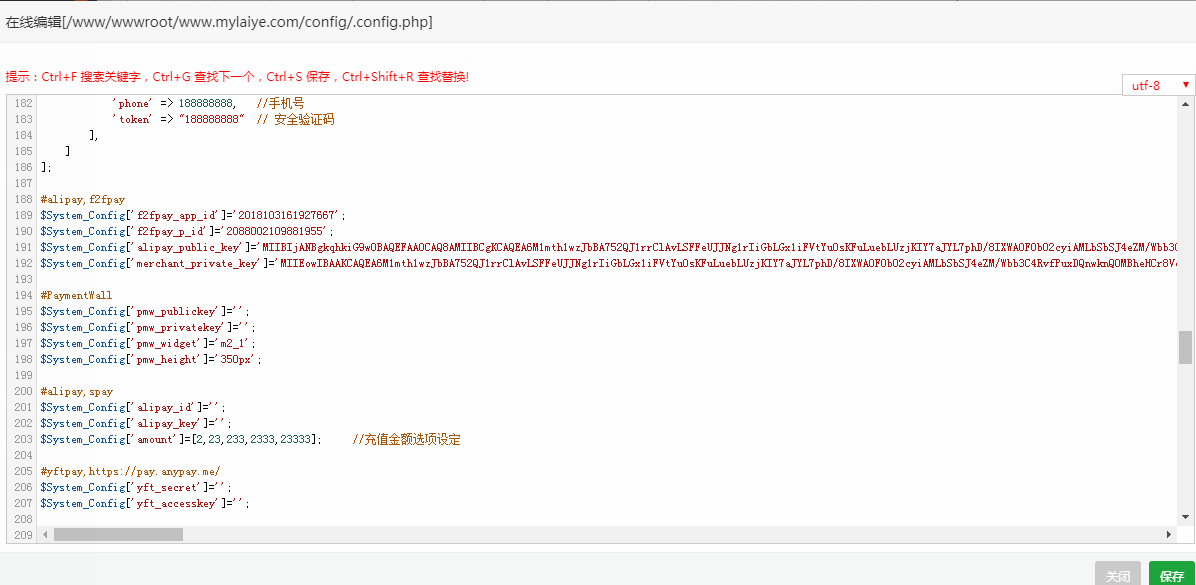Viewport: 1196px width, 585px height.
Task: Click the green 保存 save button
Action: coord(1172,575)
